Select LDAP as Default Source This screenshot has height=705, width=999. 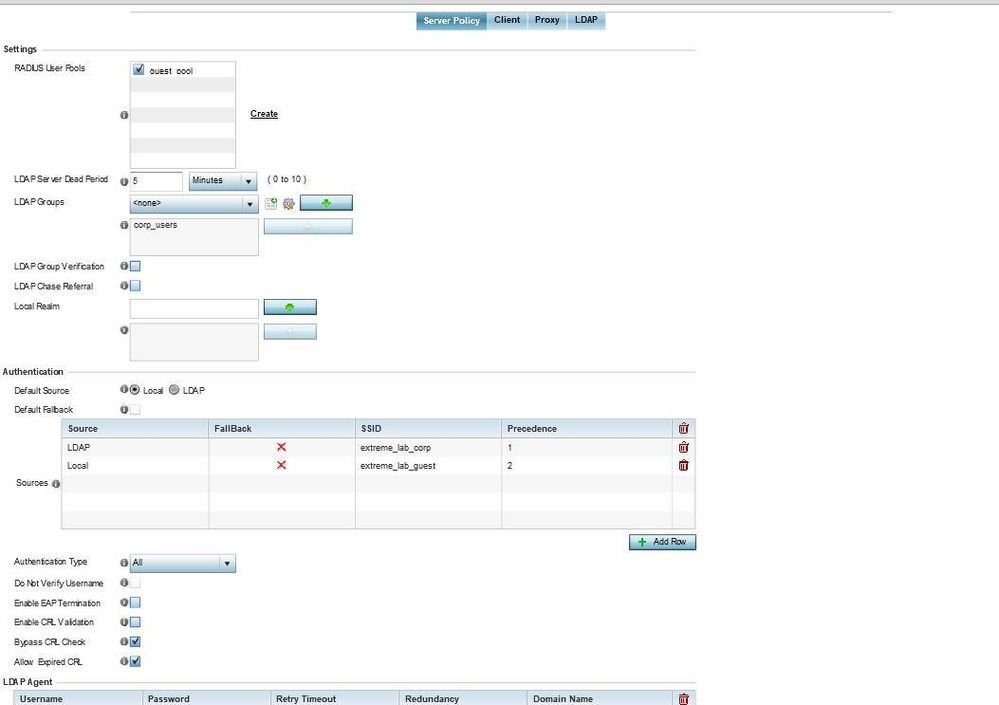[x=174, y=390]
